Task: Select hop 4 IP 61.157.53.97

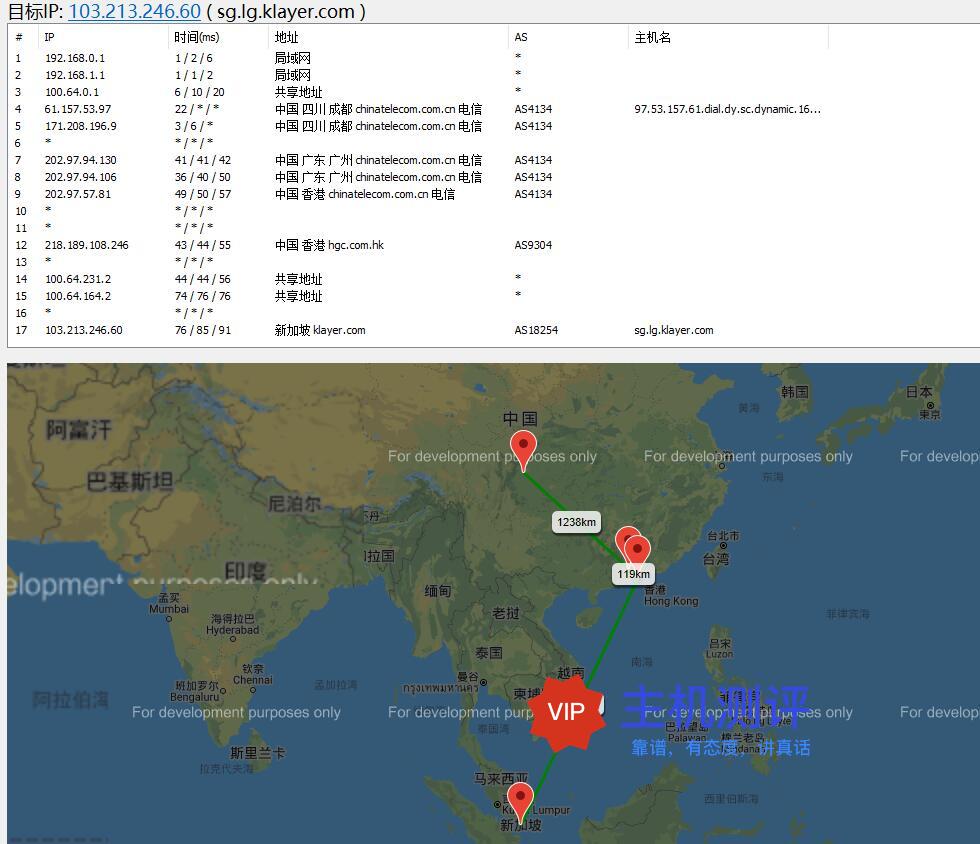Action: [x=78, y=109]
